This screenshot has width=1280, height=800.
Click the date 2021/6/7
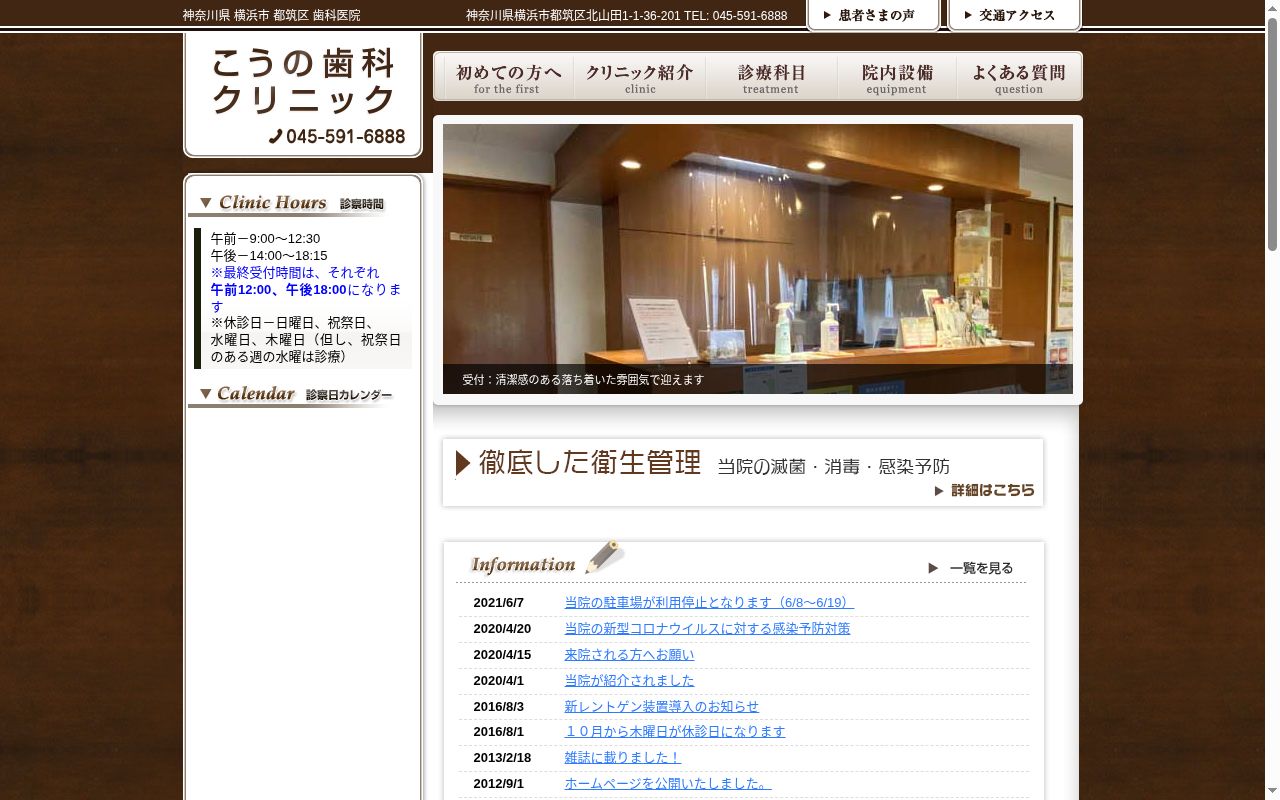[x=498, y=602]
